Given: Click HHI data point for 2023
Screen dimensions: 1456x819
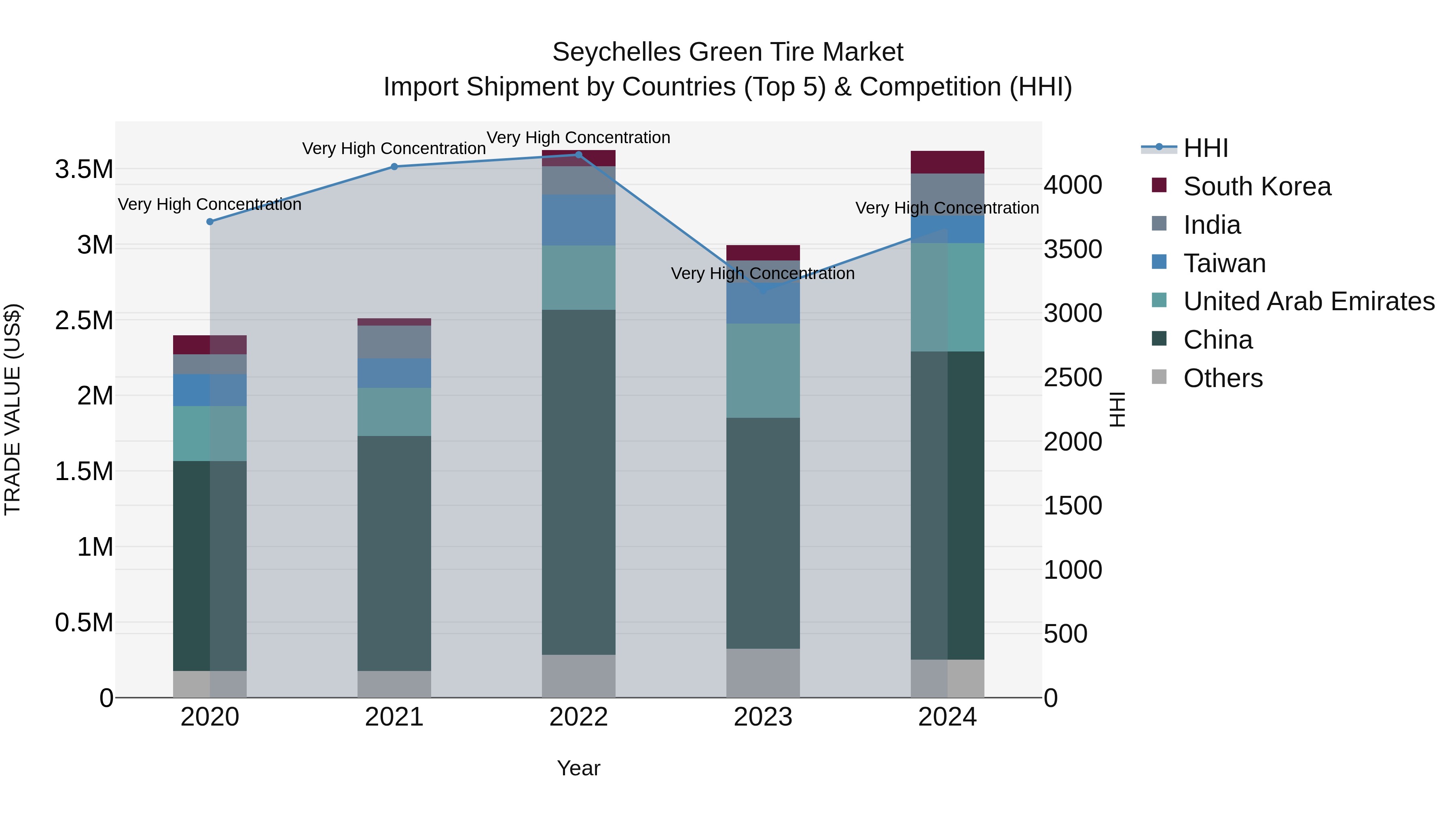Looking at the screenshot, I should pyautogui.click(x=763, y=290).
